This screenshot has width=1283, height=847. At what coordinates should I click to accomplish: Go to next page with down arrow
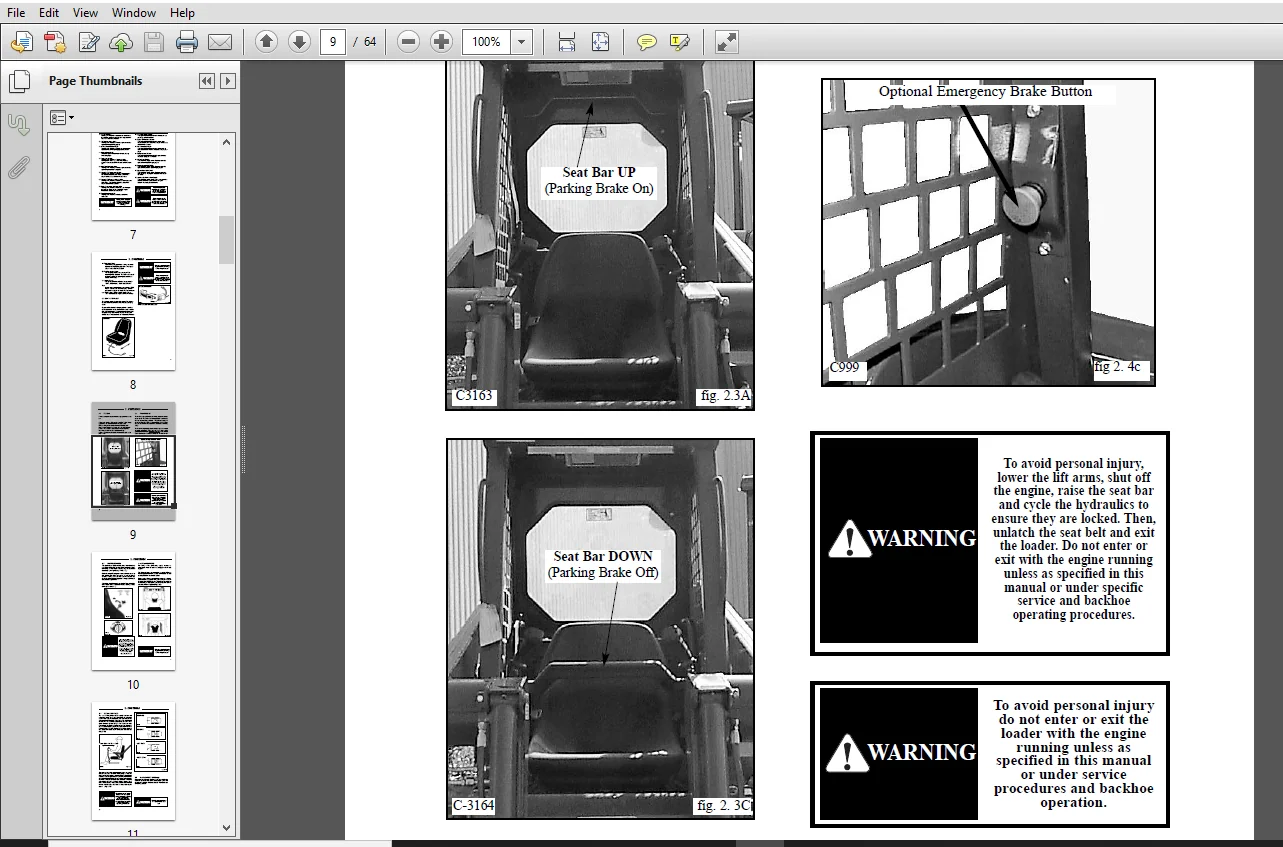point(299,42)
